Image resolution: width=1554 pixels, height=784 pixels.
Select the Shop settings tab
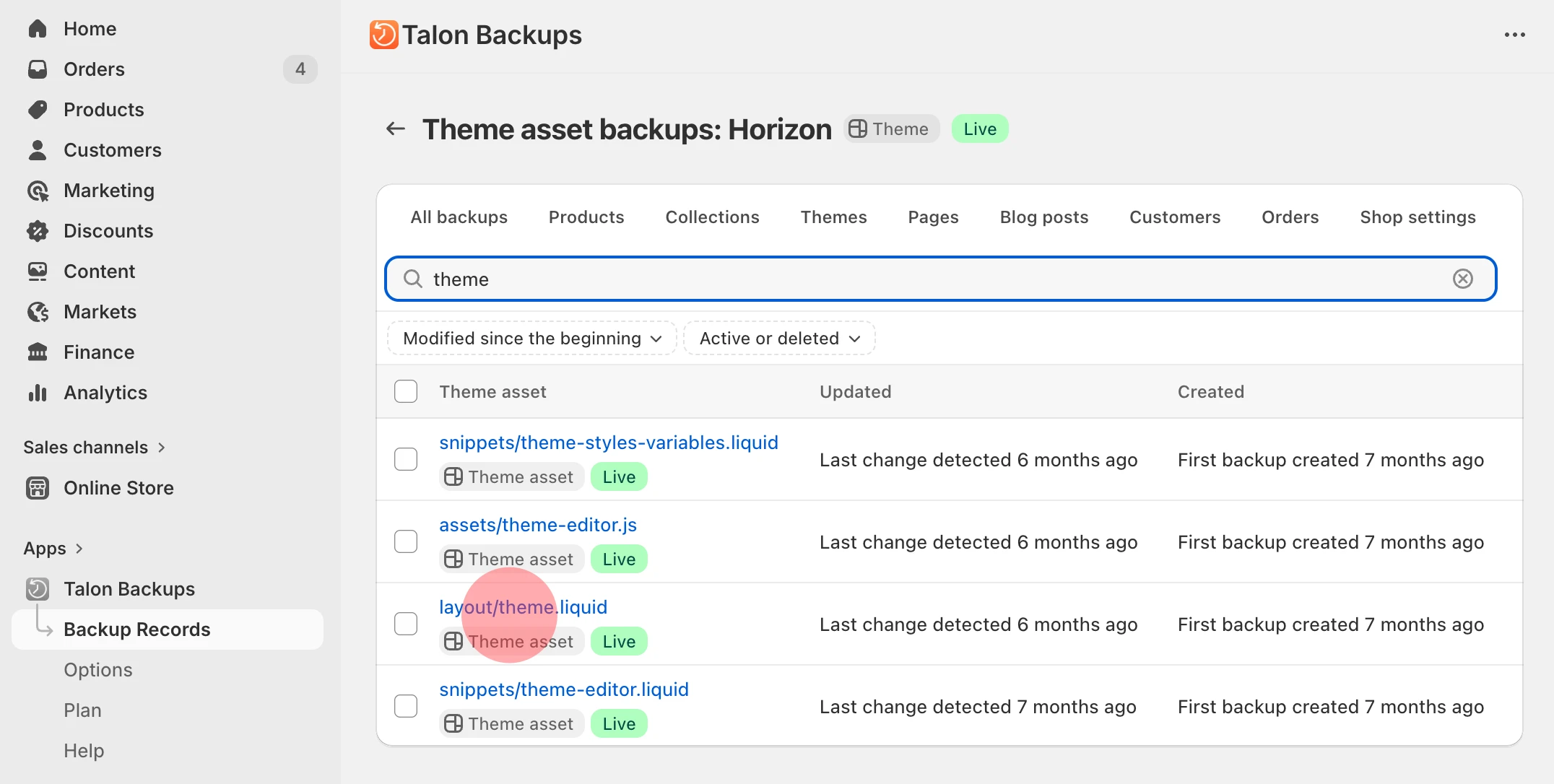pyautogui.click(x=1418, y=217)
